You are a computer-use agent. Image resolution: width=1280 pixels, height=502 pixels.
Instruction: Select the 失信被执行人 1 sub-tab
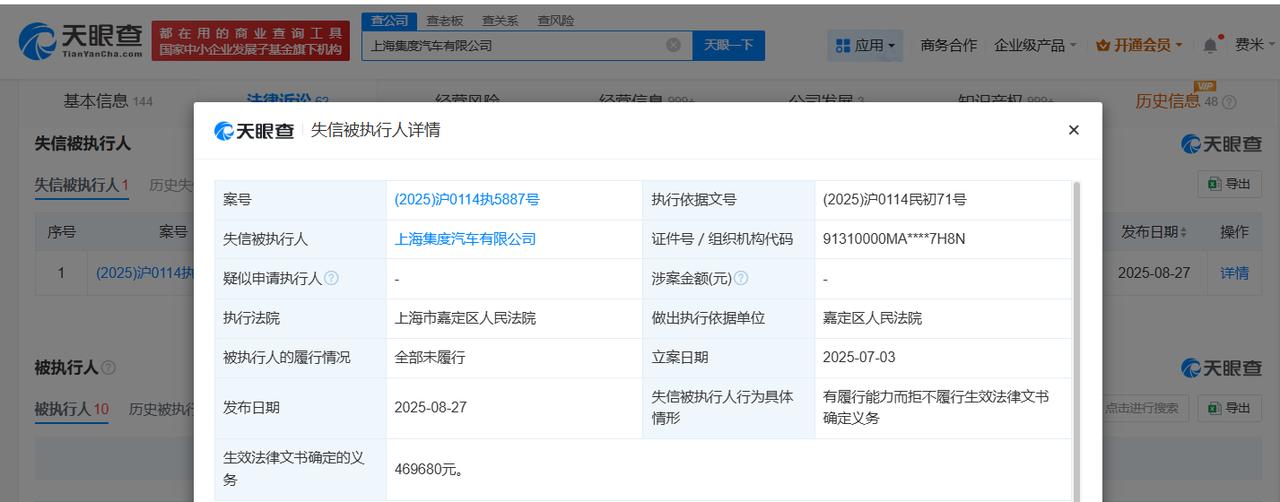81,185
